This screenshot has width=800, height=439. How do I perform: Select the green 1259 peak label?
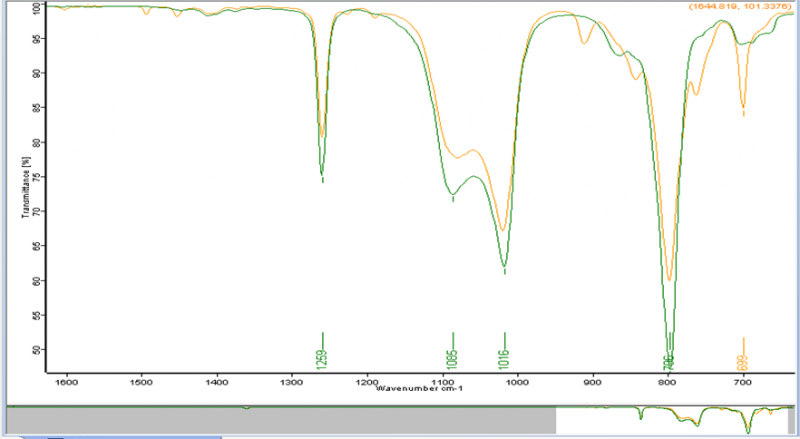coord(322,359)
